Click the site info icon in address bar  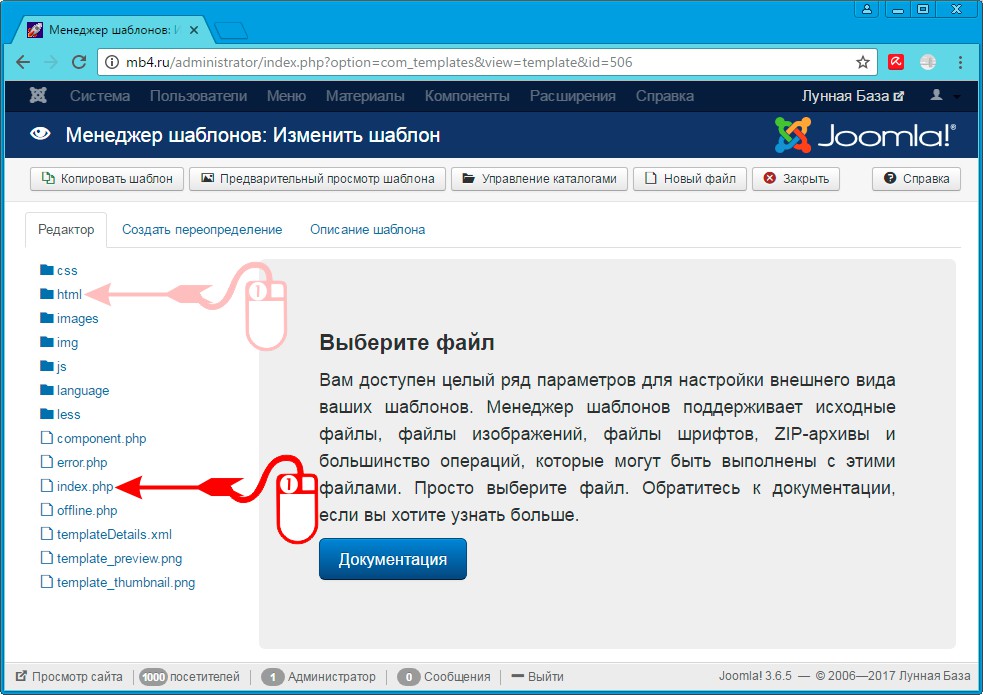[x=112, y=62]
